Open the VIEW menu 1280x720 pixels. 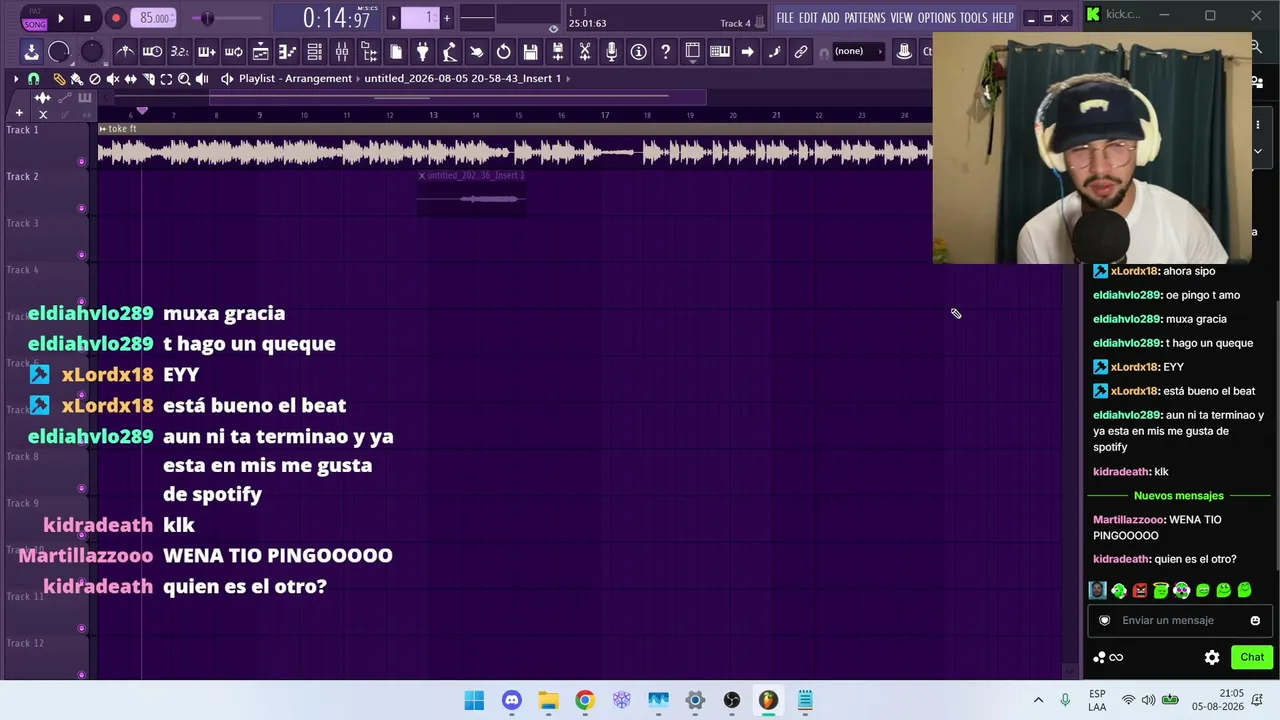click(901, 18)
